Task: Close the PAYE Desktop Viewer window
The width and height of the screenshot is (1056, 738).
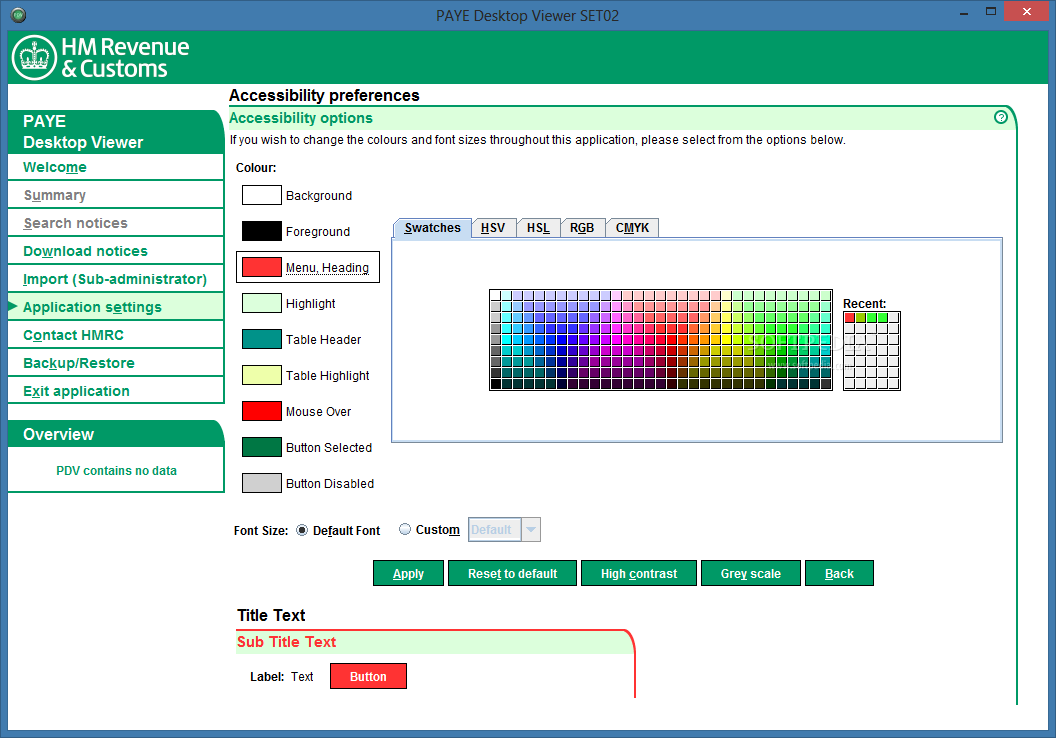Action: pyautogui.click(x=1026, y=11)
